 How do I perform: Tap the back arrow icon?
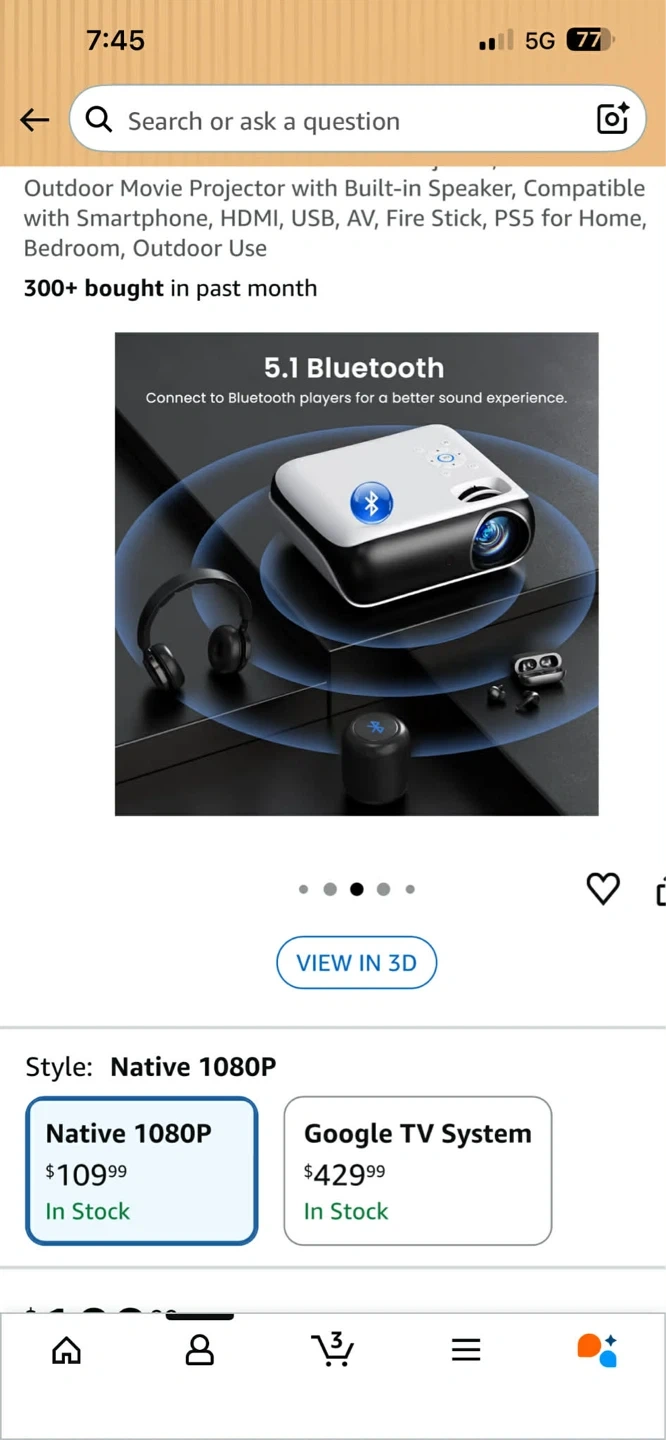35,121
